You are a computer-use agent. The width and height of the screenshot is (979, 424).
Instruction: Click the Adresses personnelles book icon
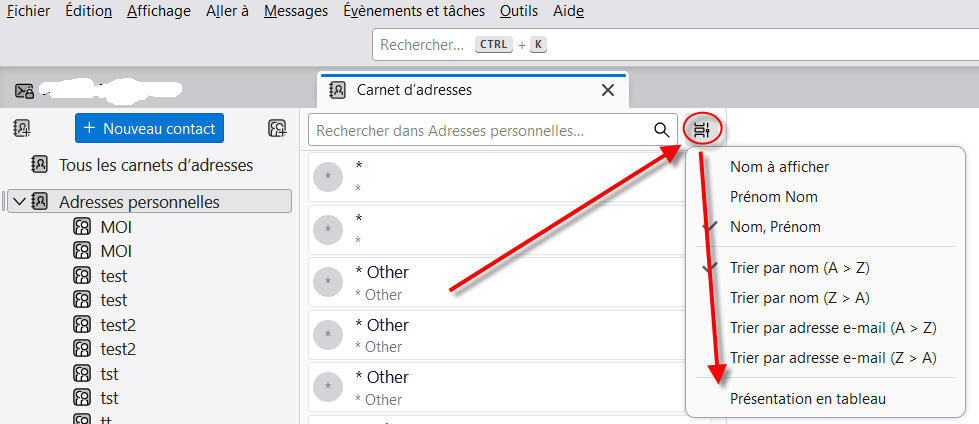pyautogui.click(x=40, y=202)
